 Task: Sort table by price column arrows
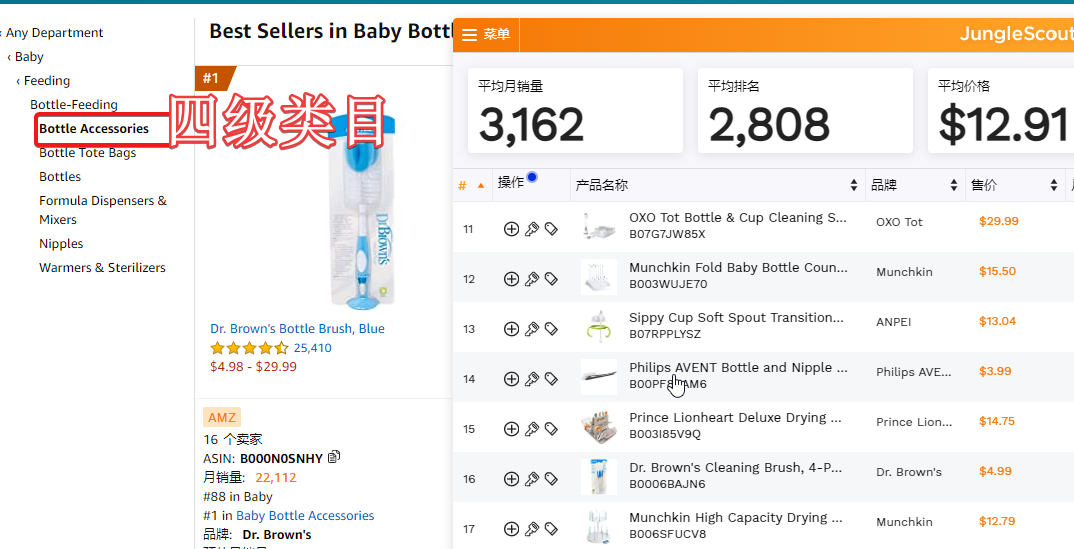pyautogui.click(x=1054, y=185)
